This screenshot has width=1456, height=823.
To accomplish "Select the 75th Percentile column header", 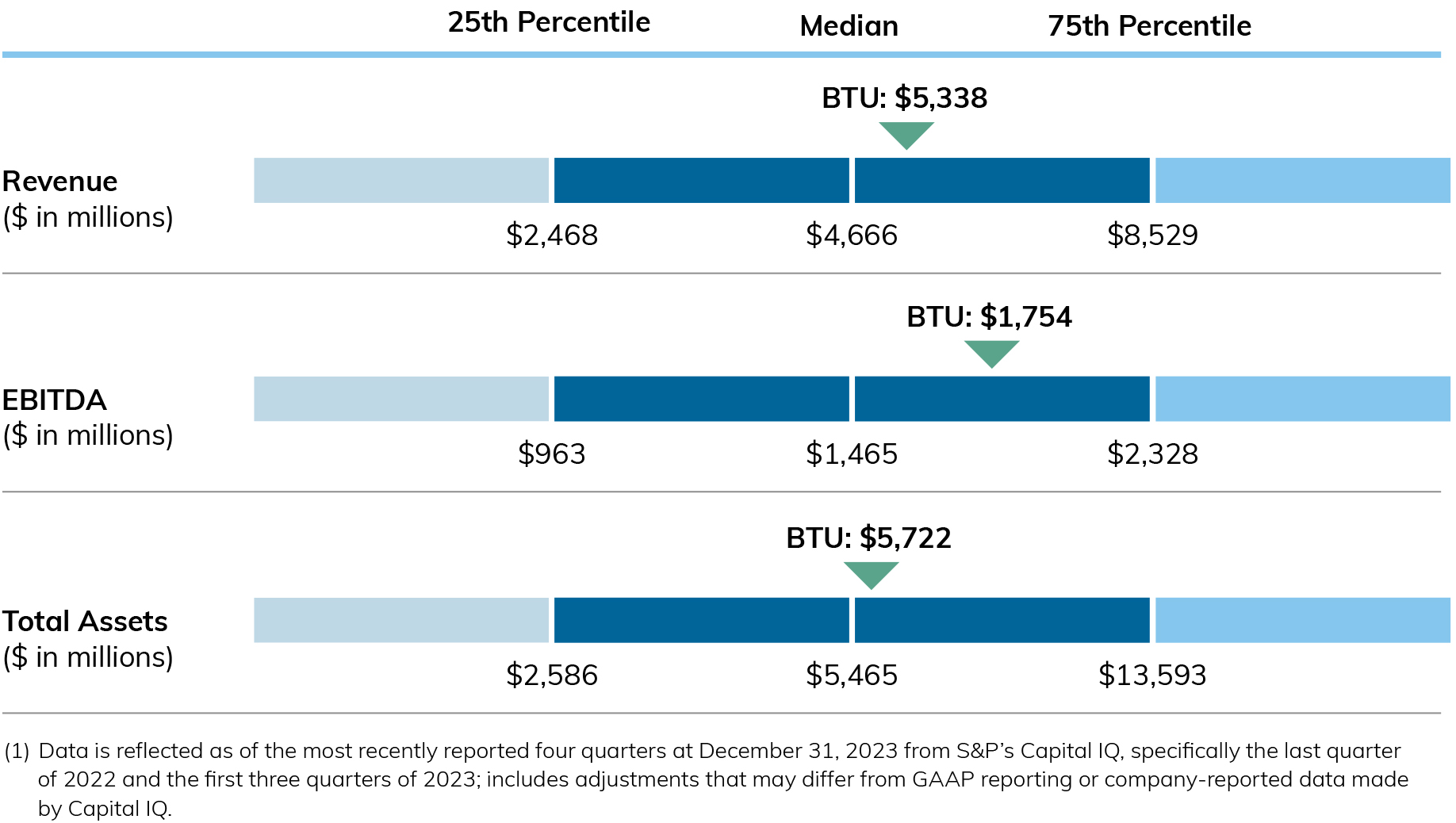I will pos(1149,26).
